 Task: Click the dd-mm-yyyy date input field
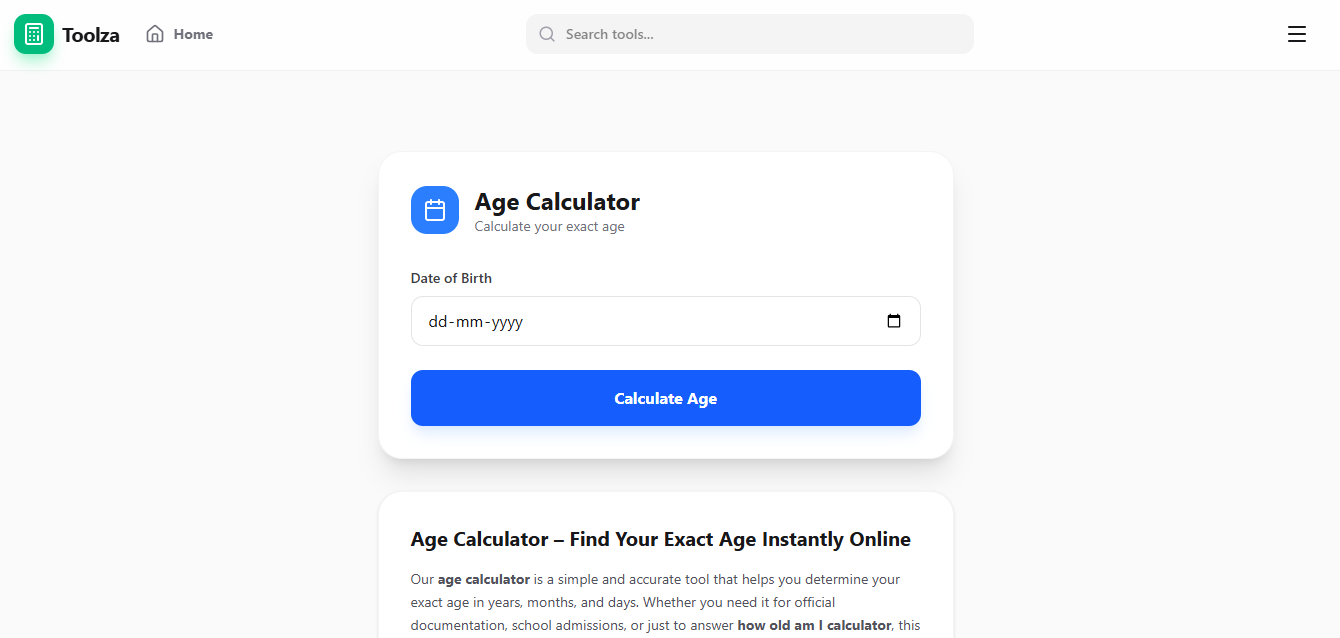pyautogui.click(x=600, y=321)
